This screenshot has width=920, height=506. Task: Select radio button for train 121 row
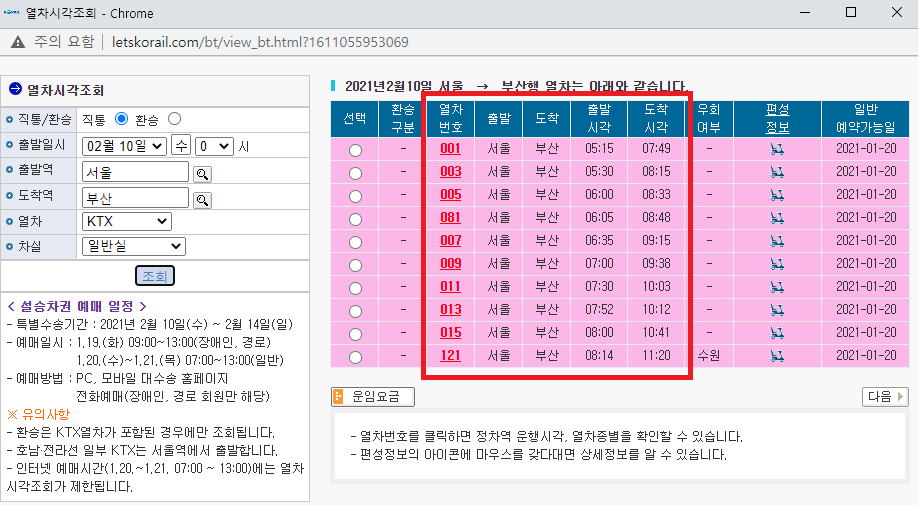pyautogui.click(x=355, y=357)
